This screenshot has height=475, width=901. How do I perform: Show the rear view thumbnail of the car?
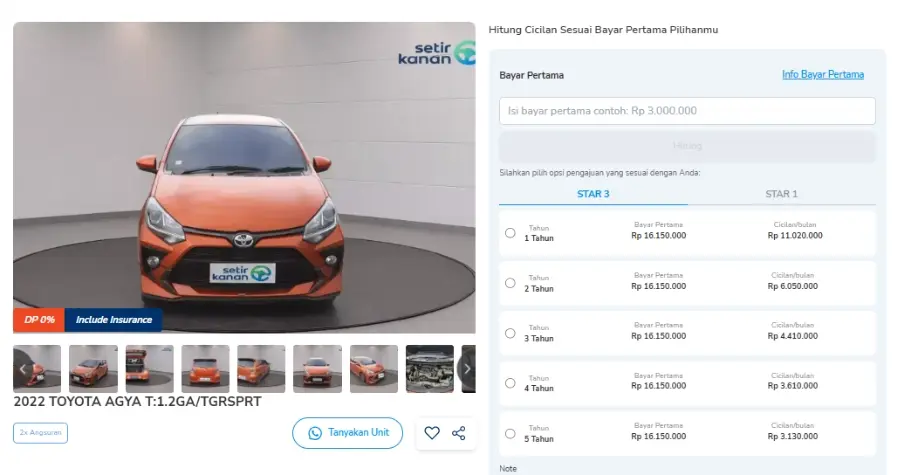pos(205,369)
